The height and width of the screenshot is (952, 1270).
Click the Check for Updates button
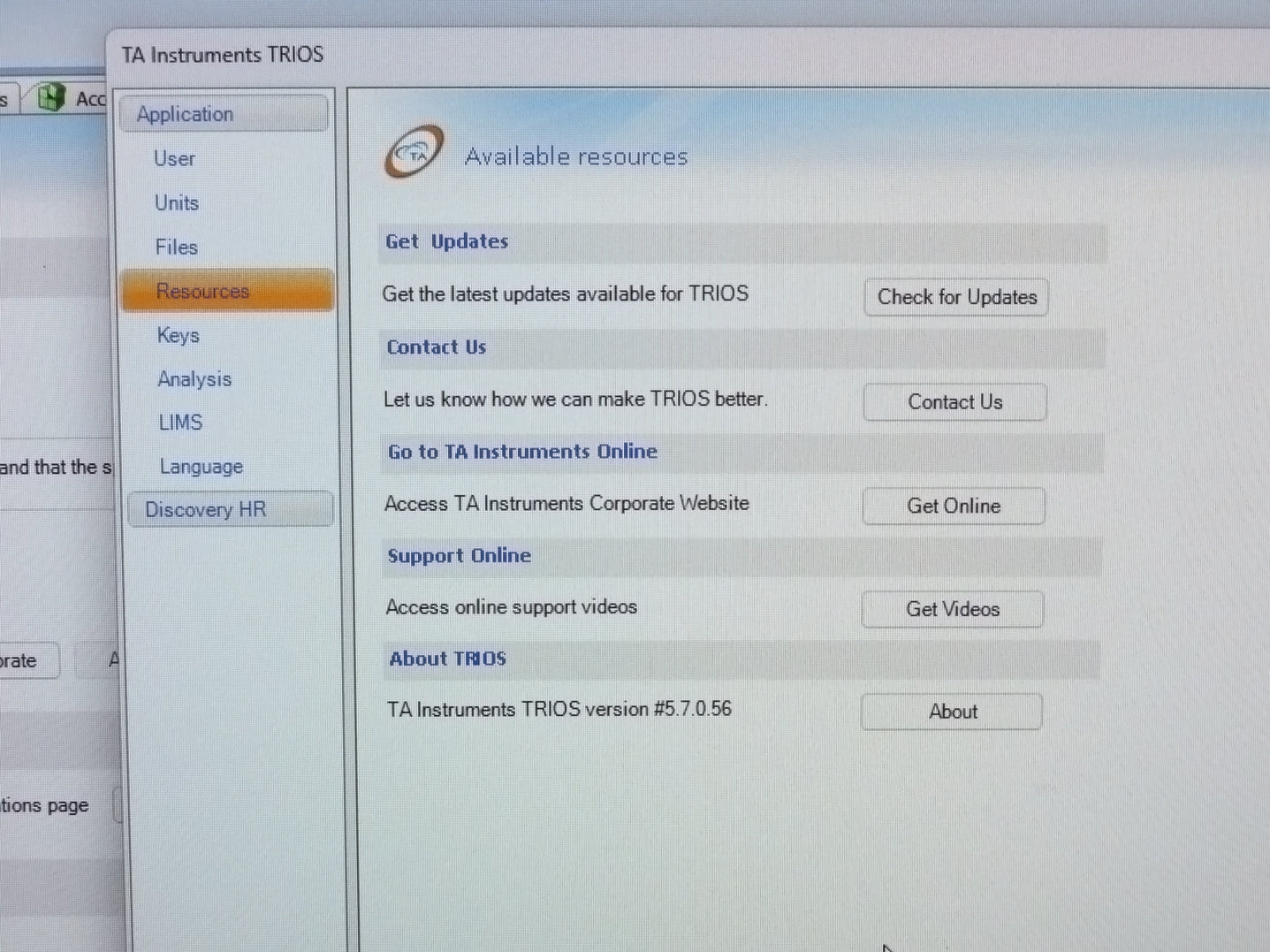(x=956, y=297)
